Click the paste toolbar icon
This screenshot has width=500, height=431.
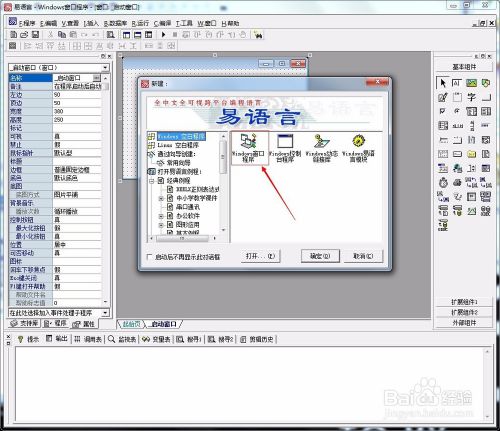pyautogui.click(x=73, y=34)
